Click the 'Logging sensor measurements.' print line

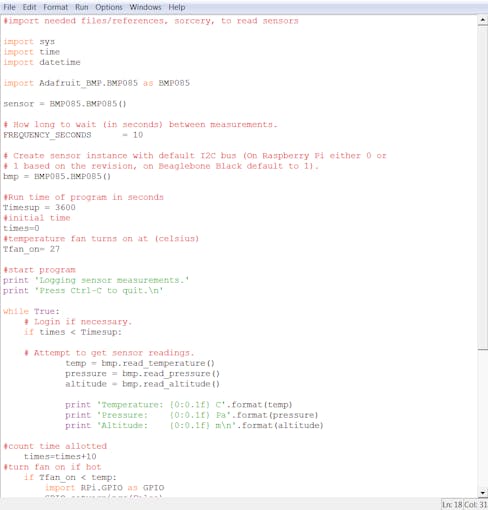pyautogui.click(x=96, y=280)
